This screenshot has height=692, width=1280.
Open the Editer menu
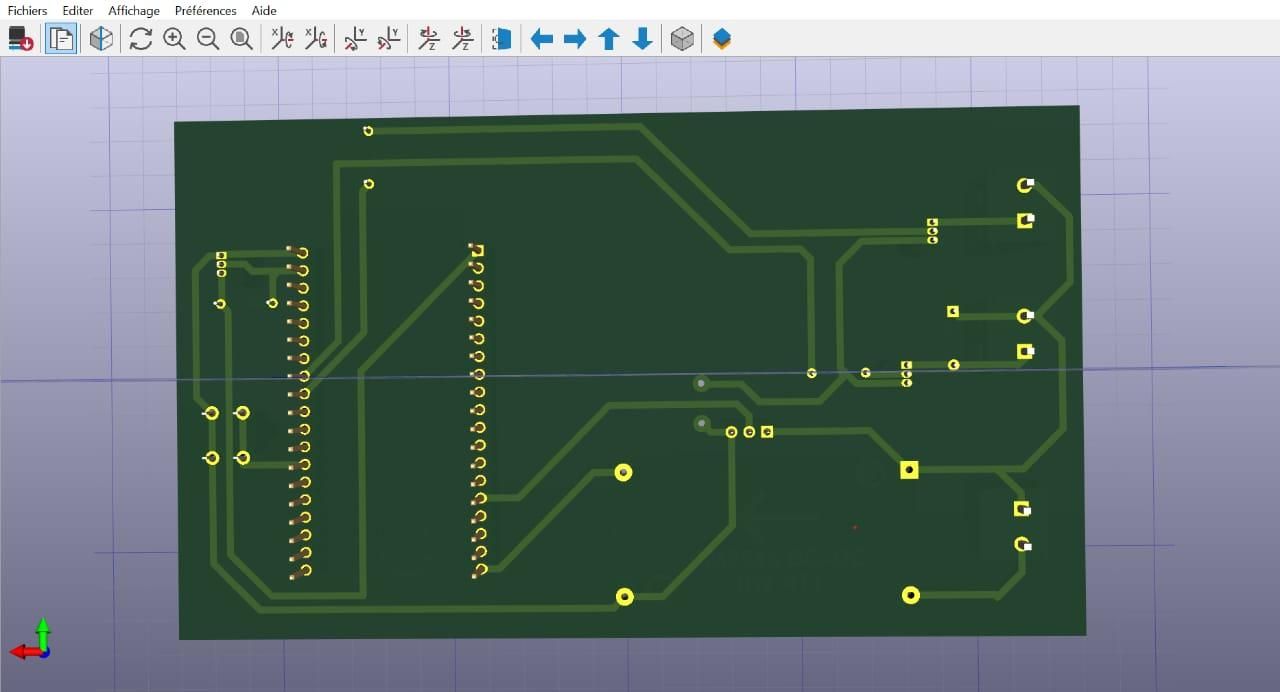tap(77, 10)
